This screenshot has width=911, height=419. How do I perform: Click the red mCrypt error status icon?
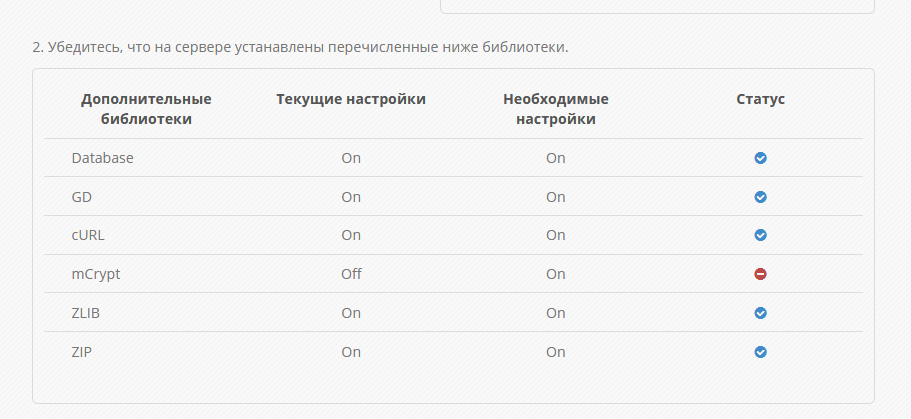click(x=760, y=274)
